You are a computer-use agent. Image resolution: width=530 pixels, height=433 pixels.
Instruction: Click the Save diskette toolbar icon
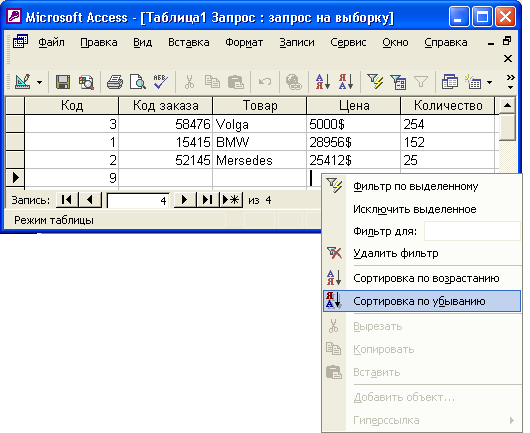63,82
